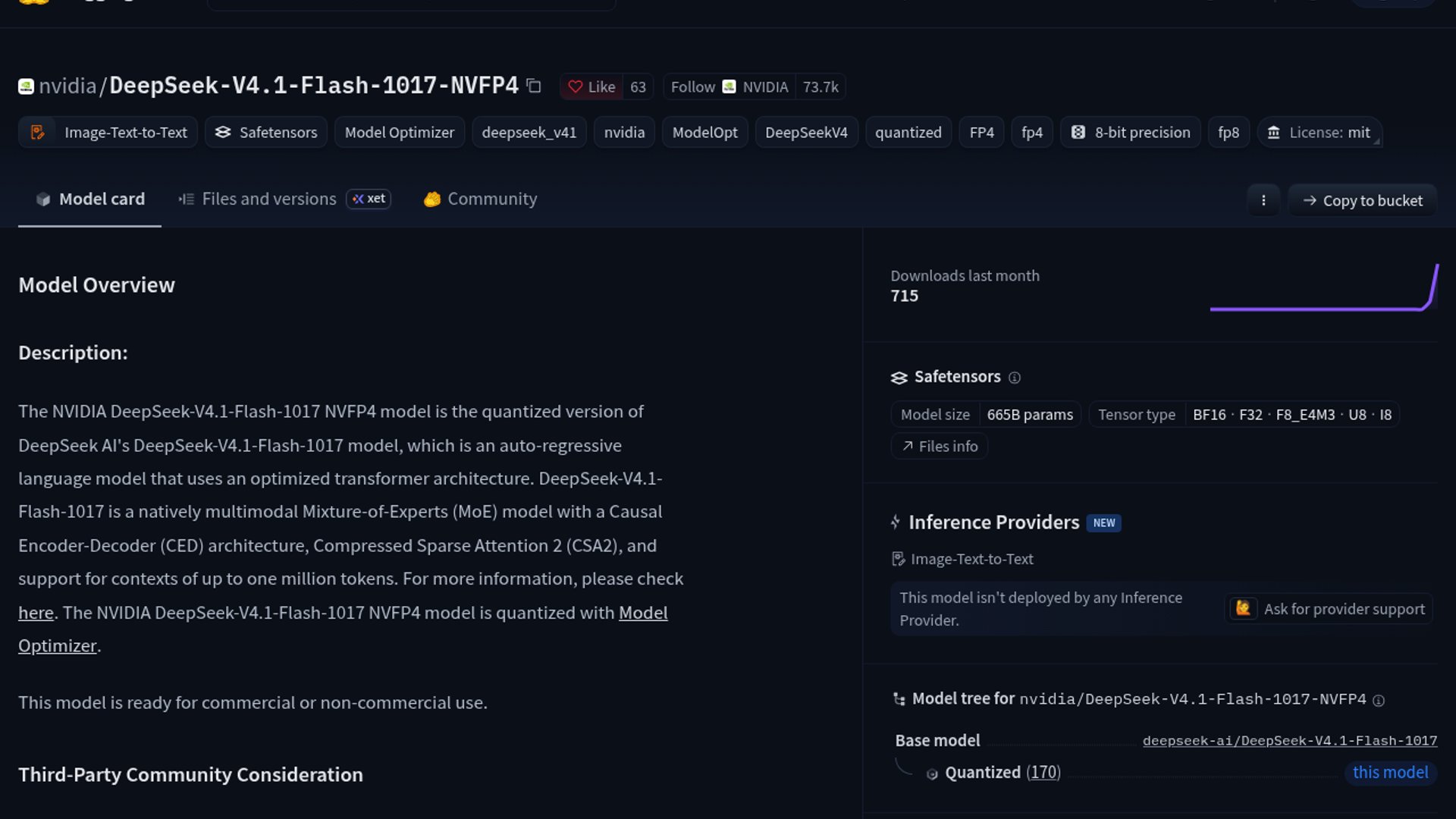Select the quantized tag
The height and width of the screenshot is (819, 1456).
[908, 132]
